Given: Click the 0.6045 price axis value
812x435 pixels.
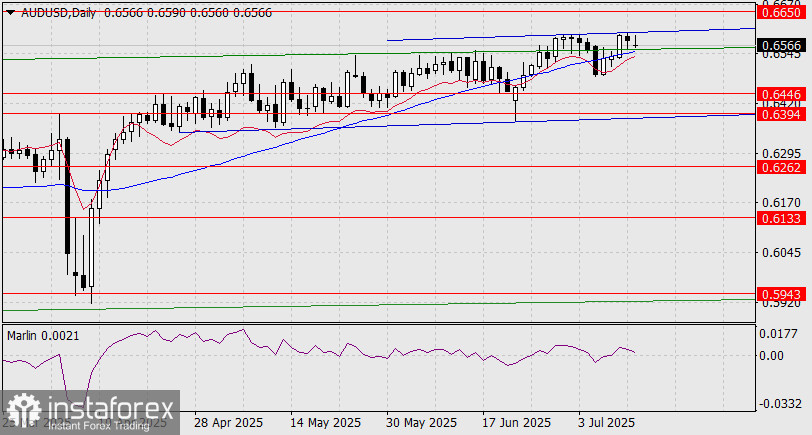Looking at the screenshot, I should click(x=780, y=252).
